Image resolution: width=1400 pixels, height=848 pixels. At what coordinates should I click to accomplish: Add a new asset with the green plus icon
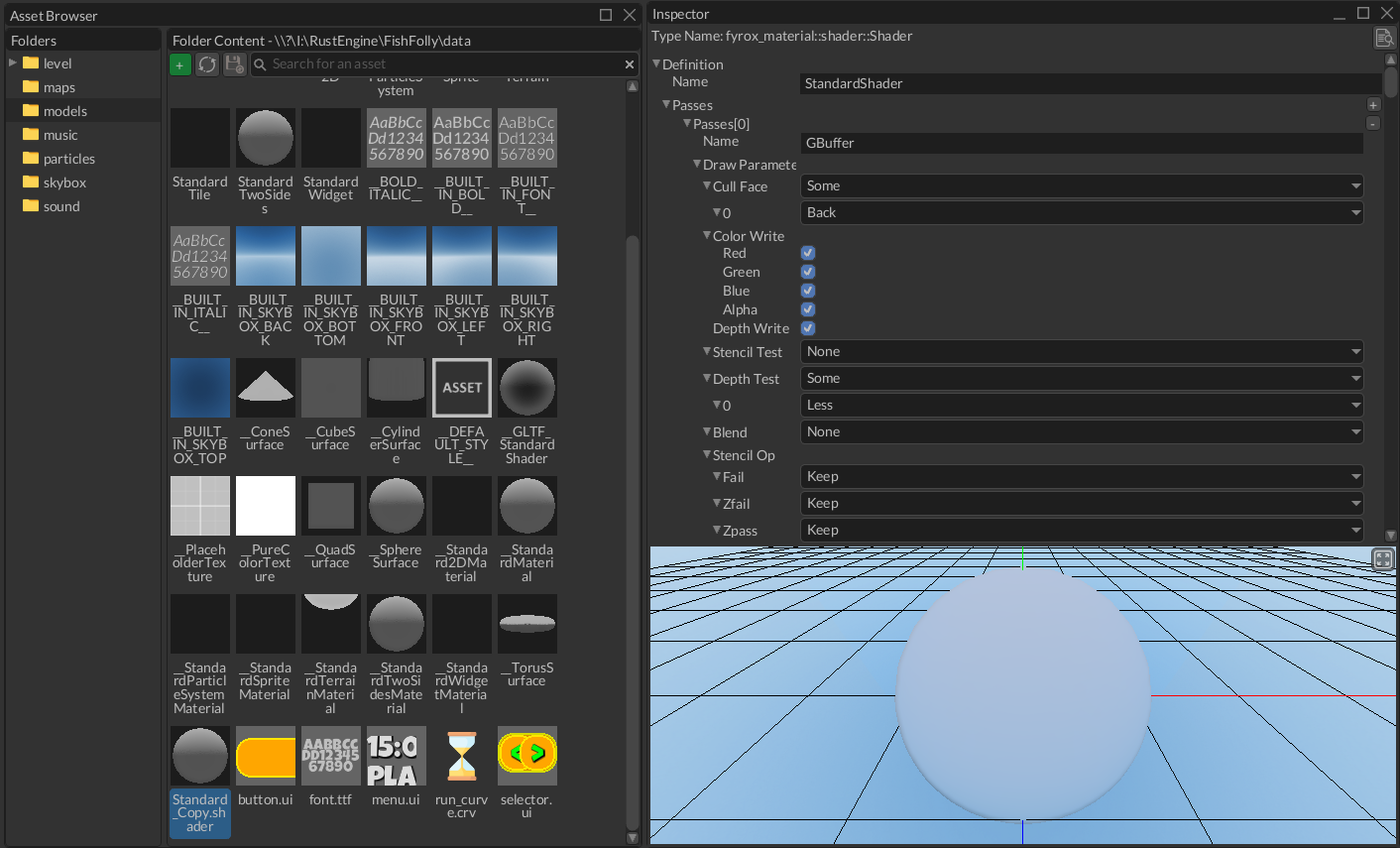[179, 63]
